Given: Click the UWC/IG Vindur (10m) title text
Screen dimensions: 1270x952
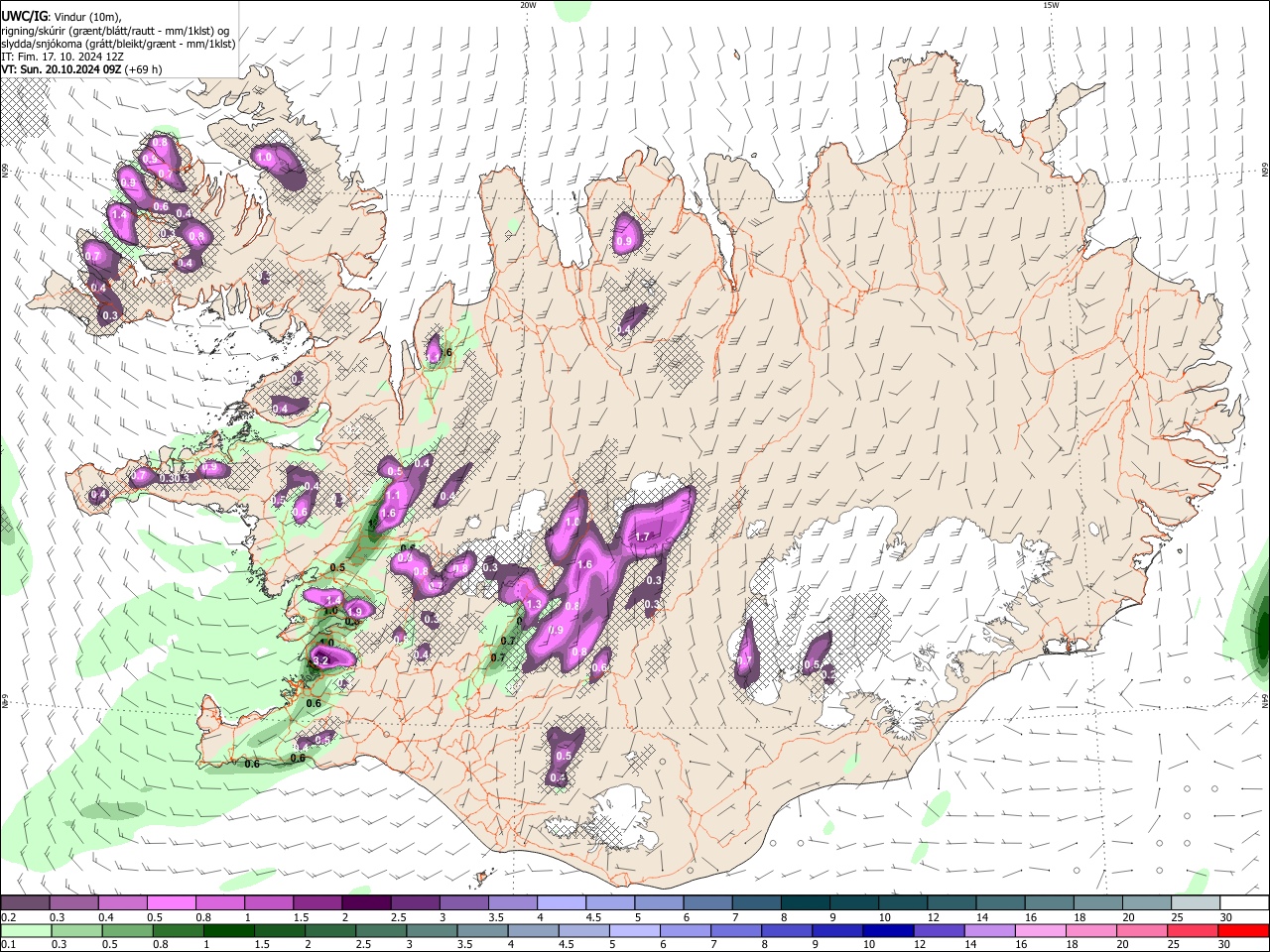Looking at the screenshot, I should (x=62, y=17).
